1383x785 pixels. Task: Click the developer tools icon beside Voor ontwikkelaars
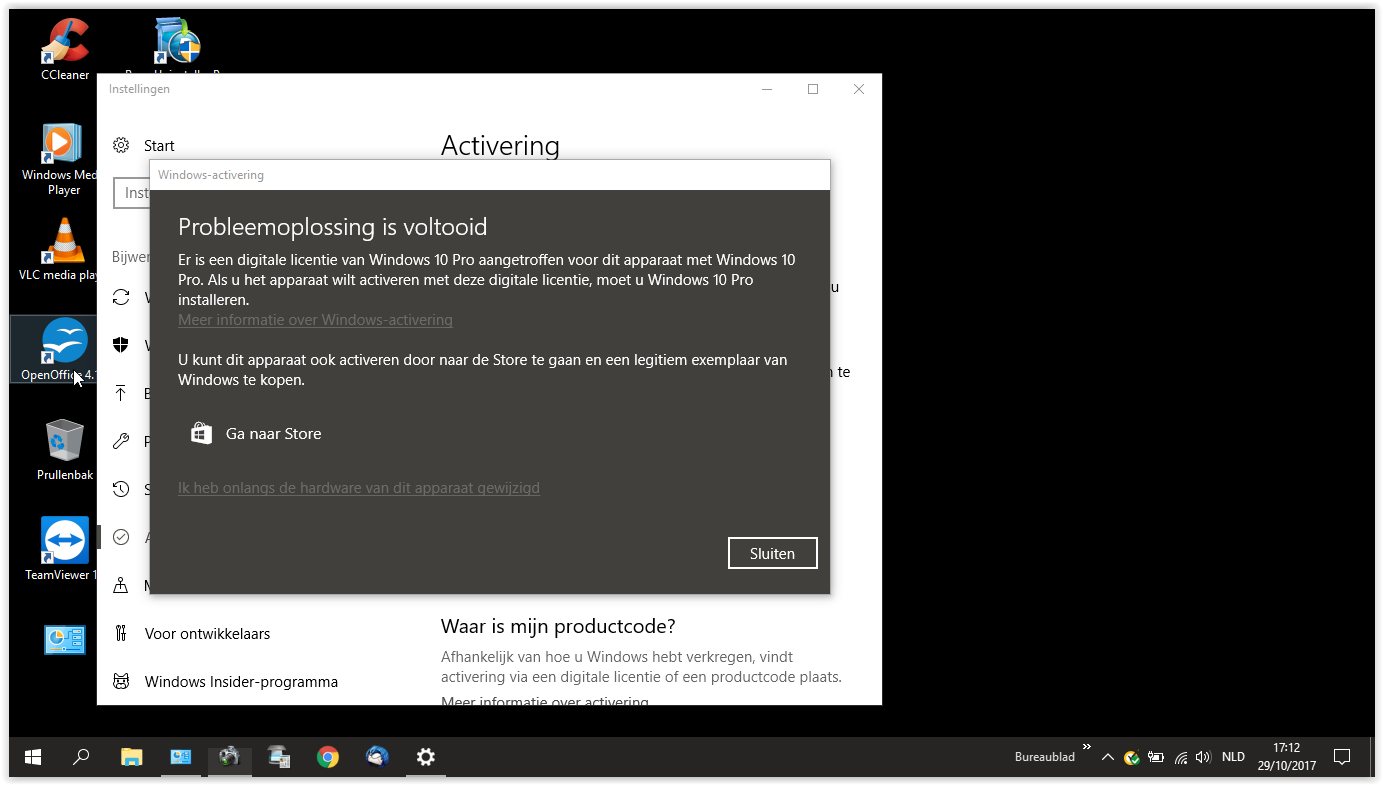point(121,633)
